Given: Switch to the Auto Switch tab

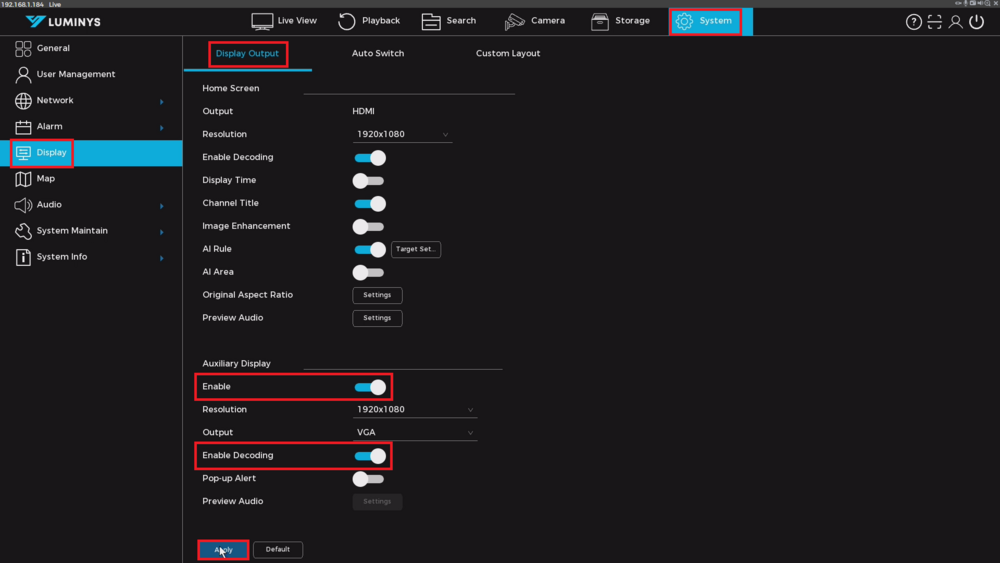Looking at the screenshot, I should coord(378,54).
